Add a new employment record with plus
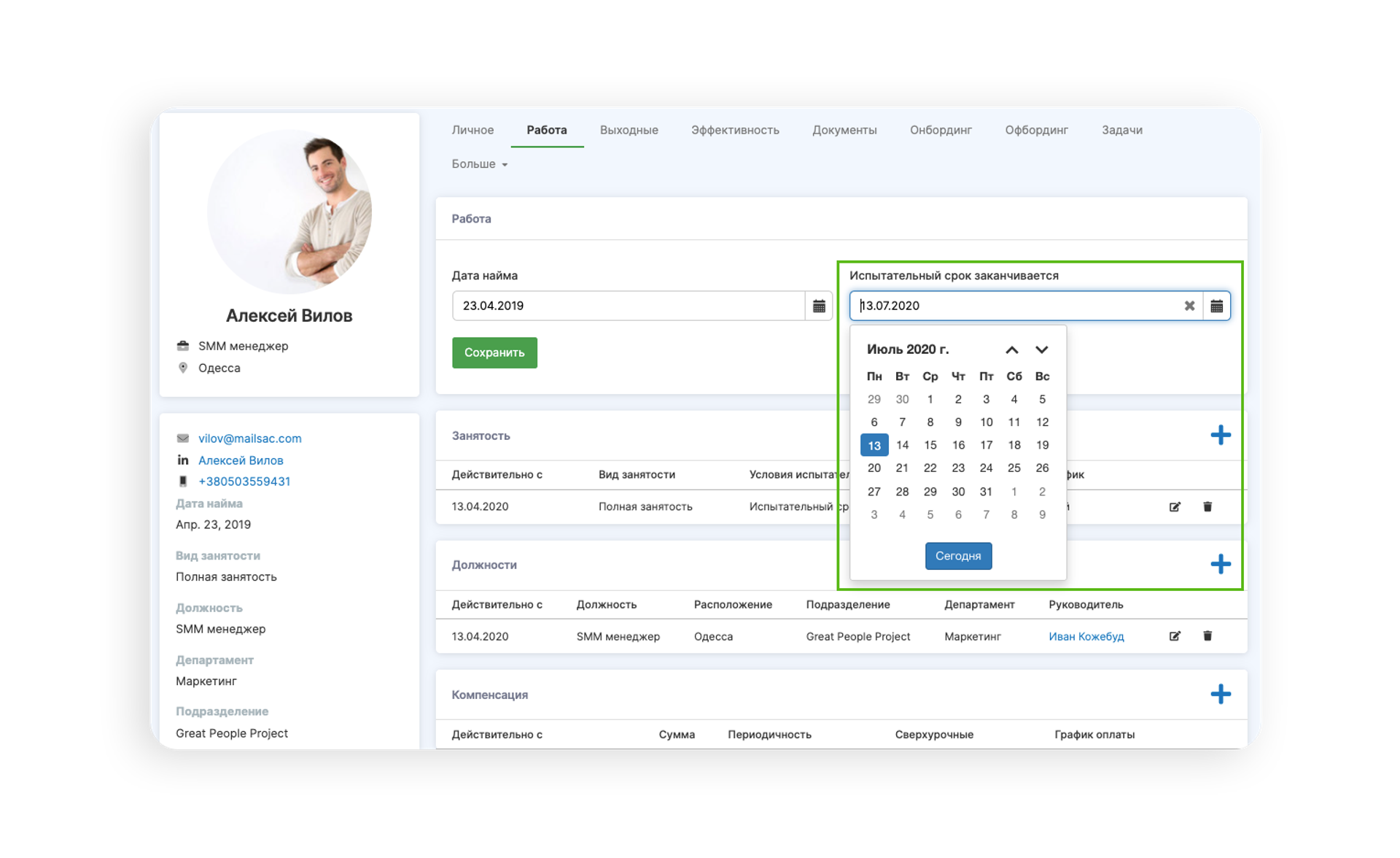This screenshot has width=1400, height=858. 1221,436
